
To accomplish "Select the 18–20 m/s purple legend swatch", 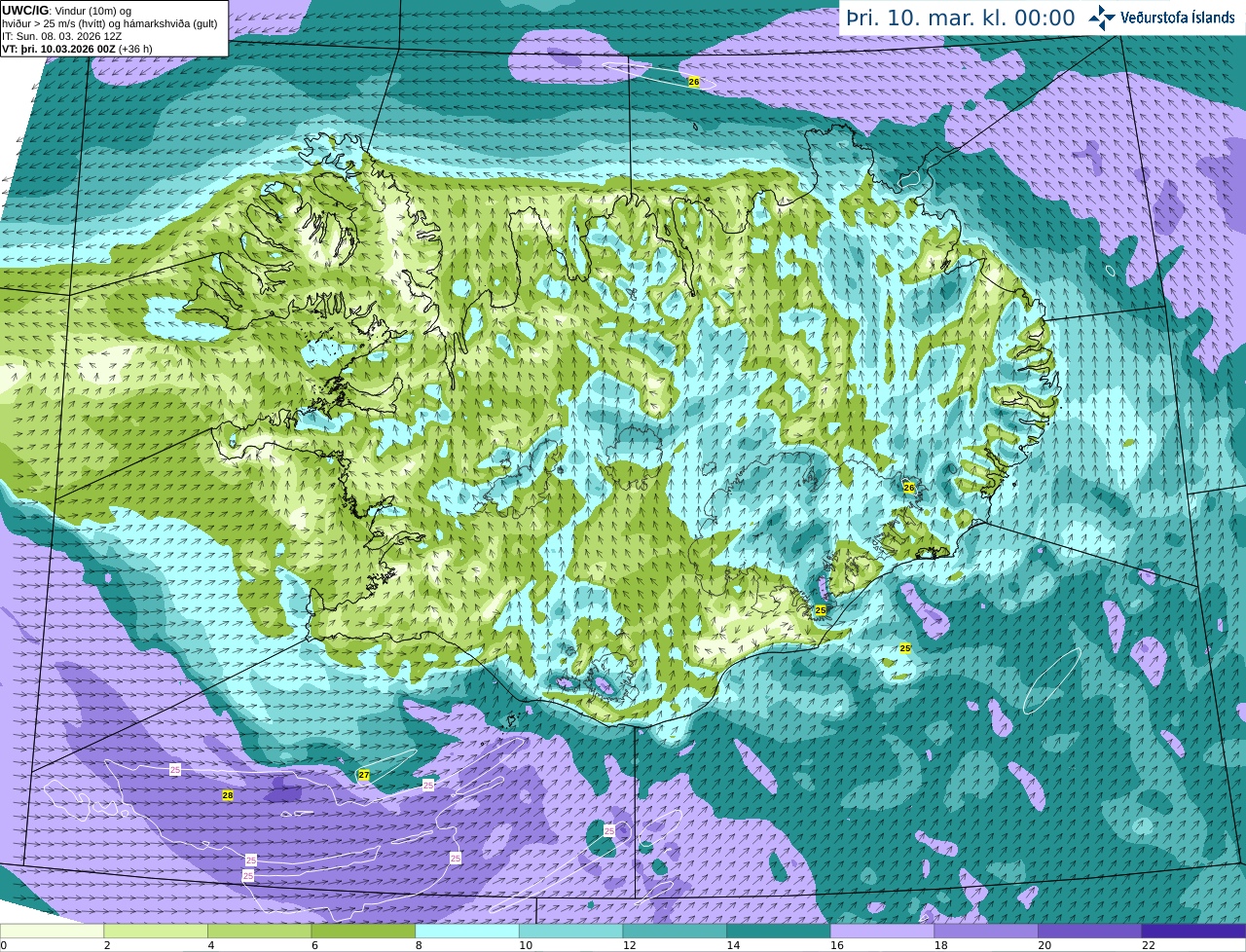I will coord(986,931).
